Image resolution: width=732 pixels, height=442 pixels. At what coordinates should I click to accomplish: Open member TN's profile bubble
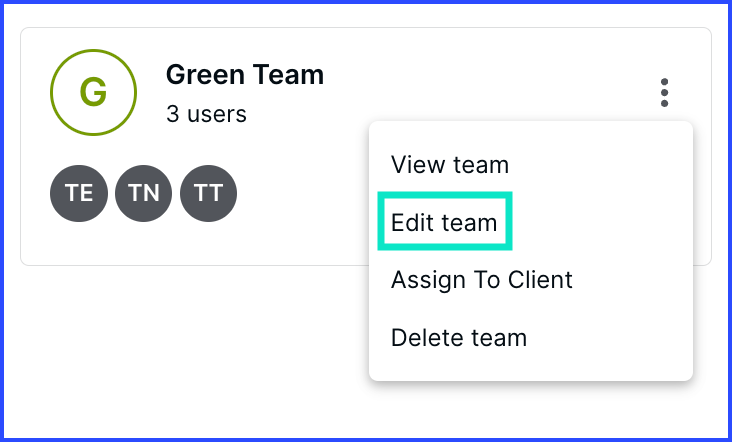(x=143, y=193)
